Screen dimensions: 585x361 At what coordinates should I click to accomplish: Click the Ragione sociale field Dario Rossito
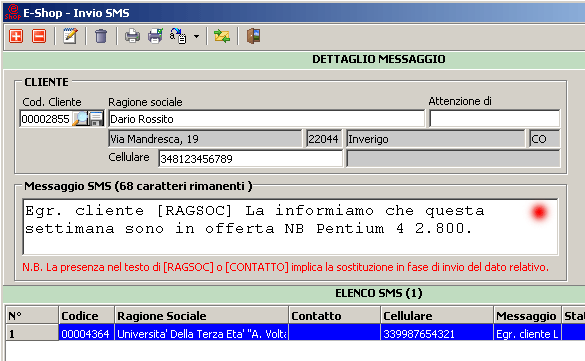(266, 119)
